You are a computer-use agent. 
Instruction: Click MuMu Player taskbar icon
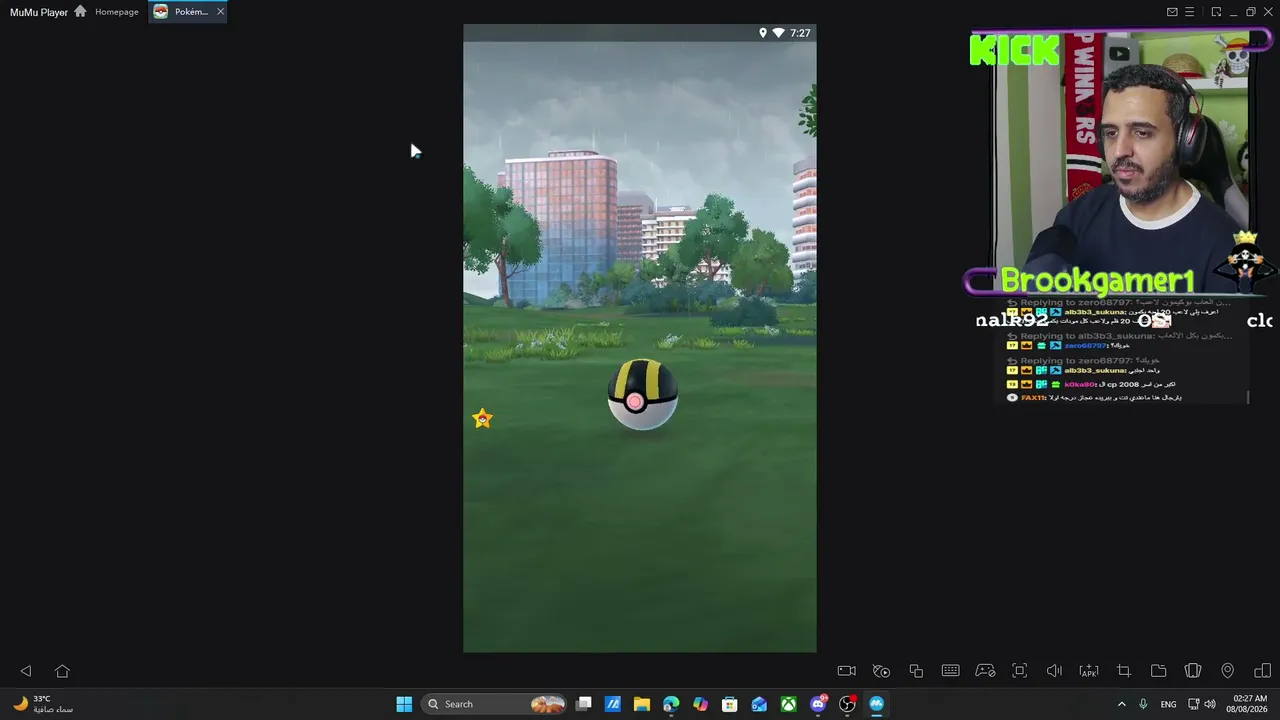877,704
